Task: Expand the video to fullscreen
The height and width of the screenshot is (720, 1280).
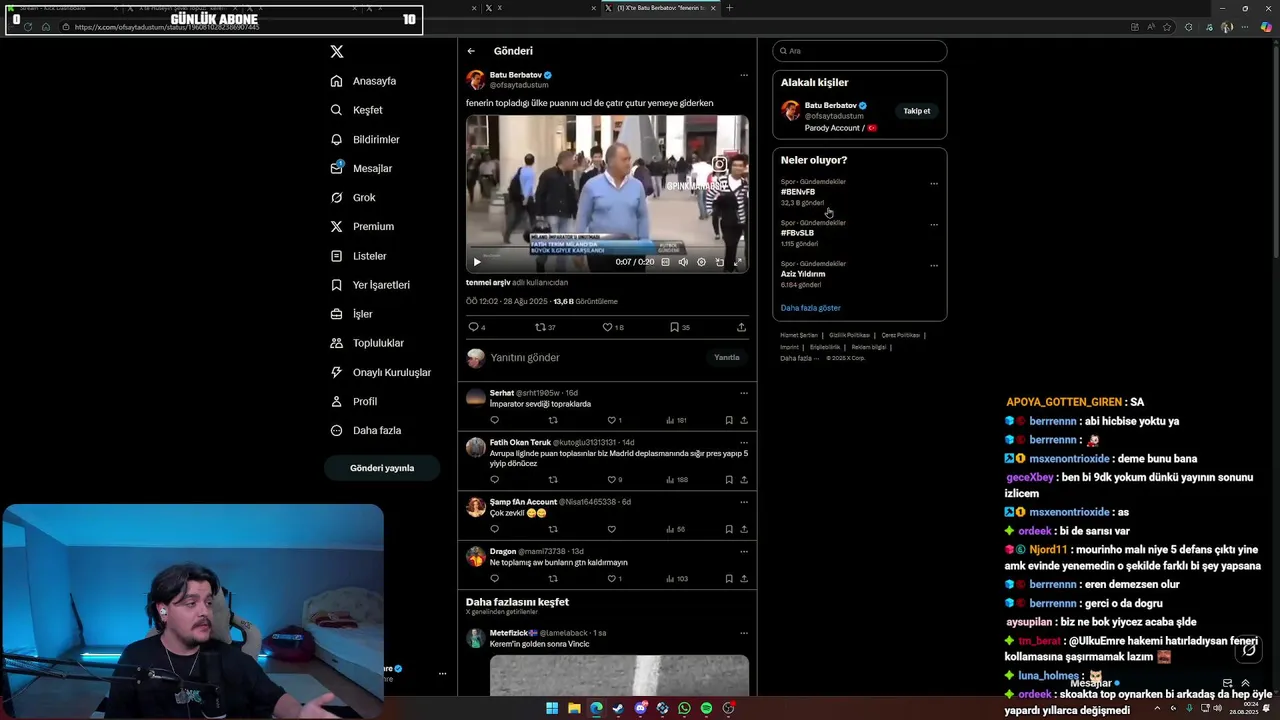Action: [738, 262]
